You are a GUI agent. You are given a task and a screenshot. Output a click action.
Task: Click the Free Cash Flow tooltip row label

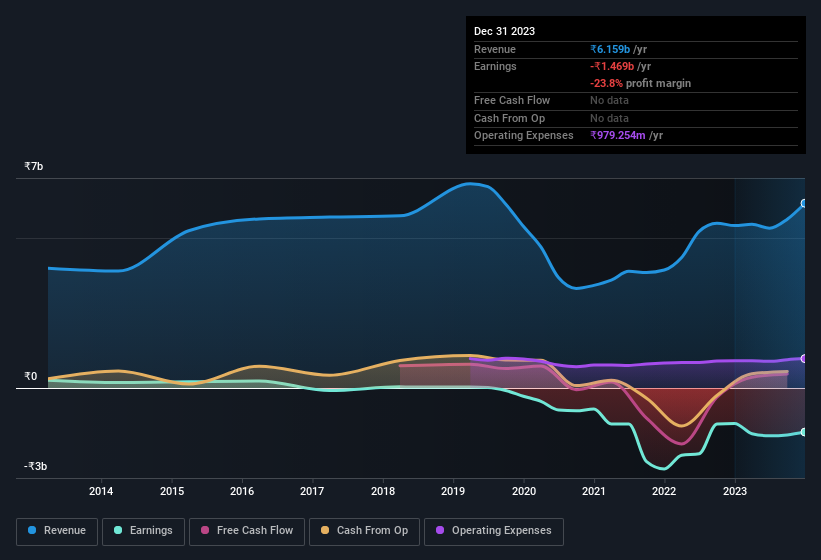(512, 100)
